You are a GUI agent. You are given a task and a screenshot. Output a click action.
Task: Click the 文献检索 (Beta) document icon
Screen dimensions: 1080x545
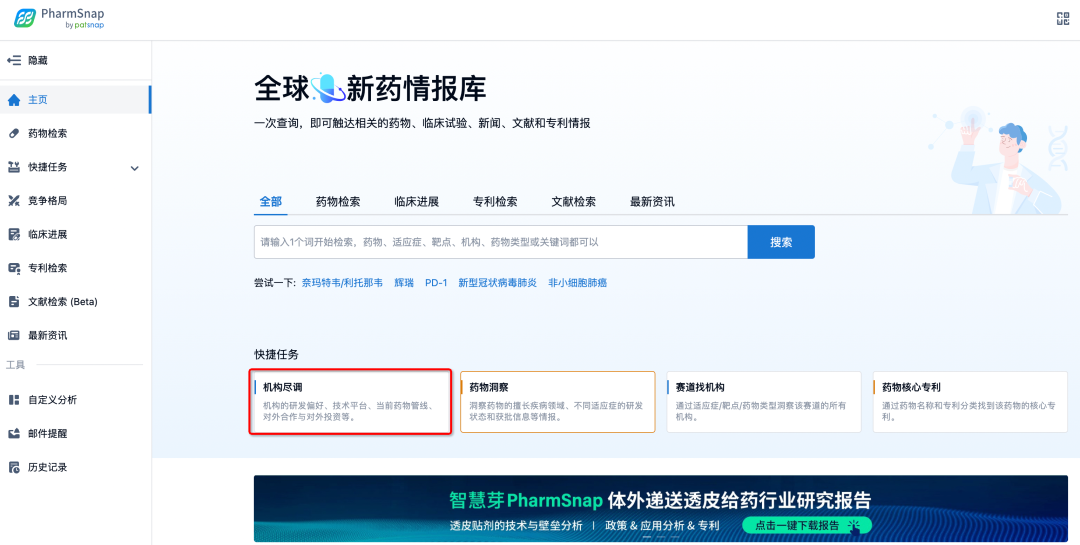[14, 302]
